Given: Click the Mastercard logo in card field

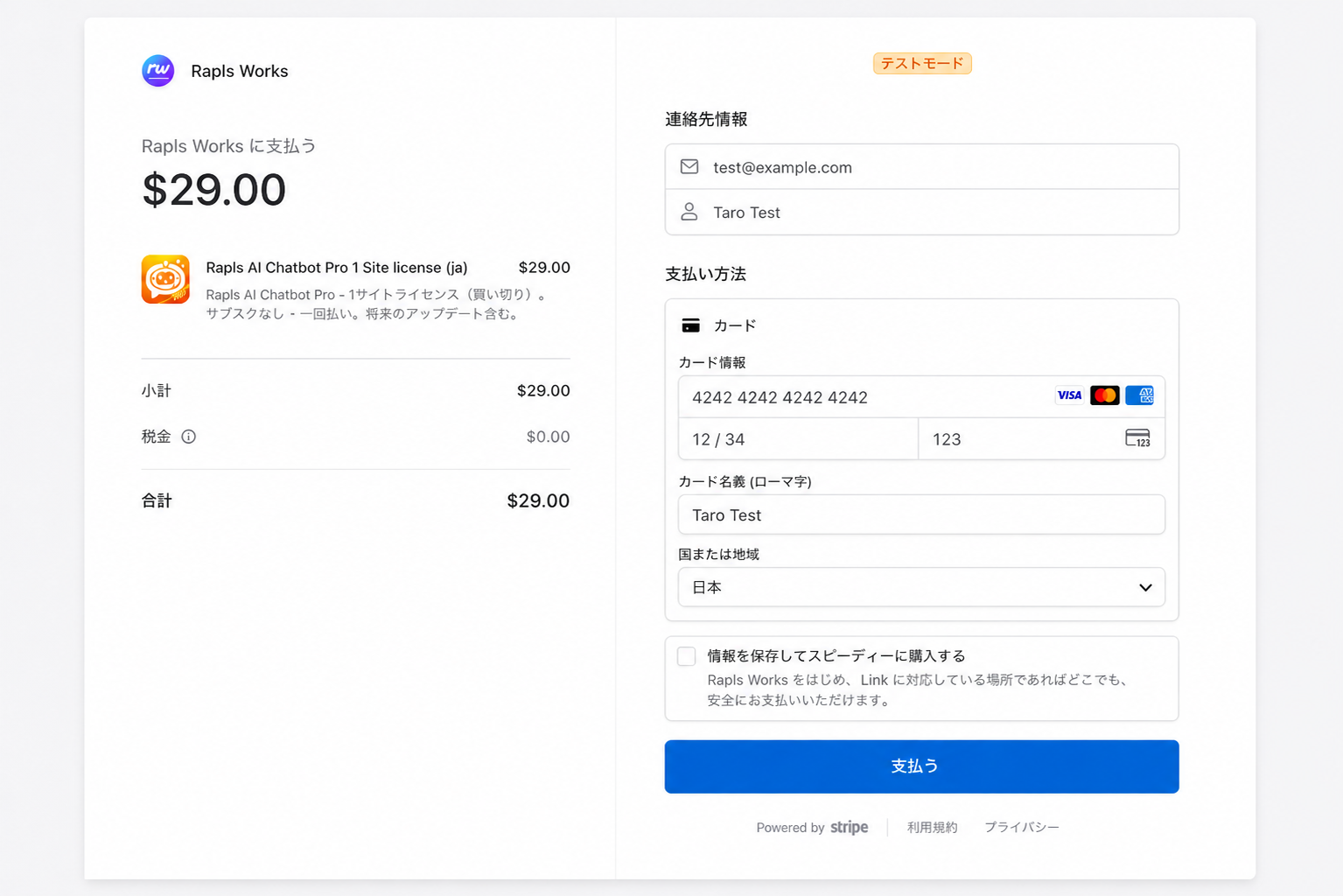Looking at the screenshot, I should (x=1105, y=395).
